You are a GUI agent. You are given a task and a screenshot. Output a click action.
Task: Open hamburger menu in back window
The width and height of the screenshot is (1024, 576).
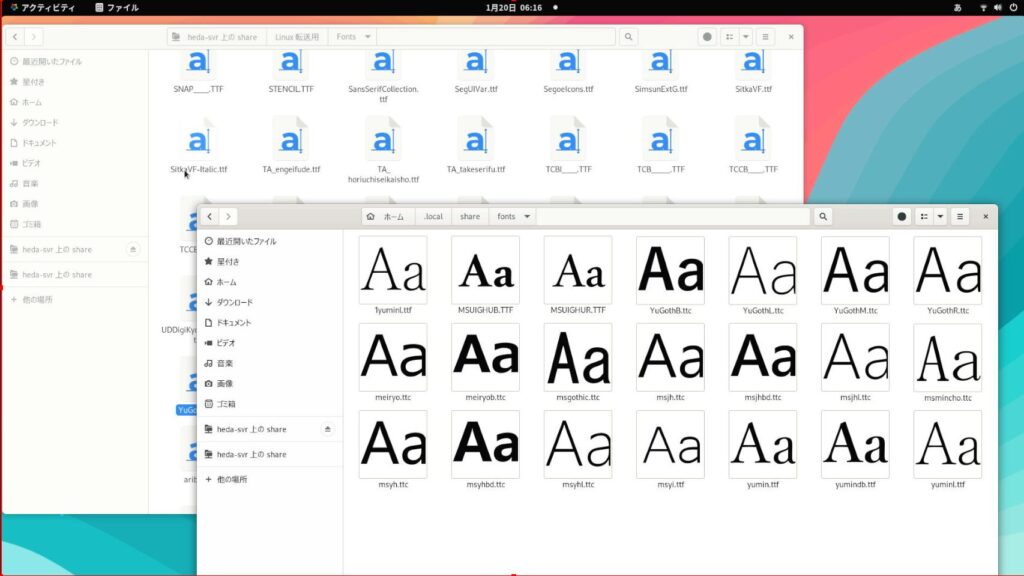[x=765, y=37]
